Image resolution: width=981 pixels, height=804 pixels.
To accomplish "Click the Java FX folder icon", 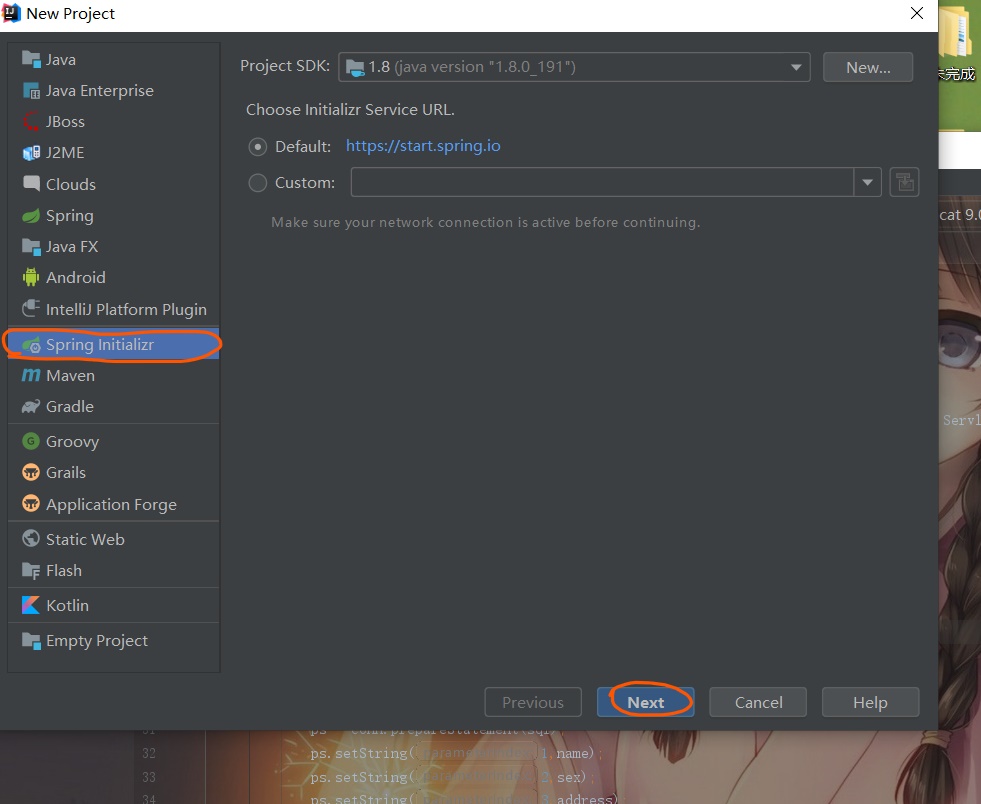I will point(31,247).
